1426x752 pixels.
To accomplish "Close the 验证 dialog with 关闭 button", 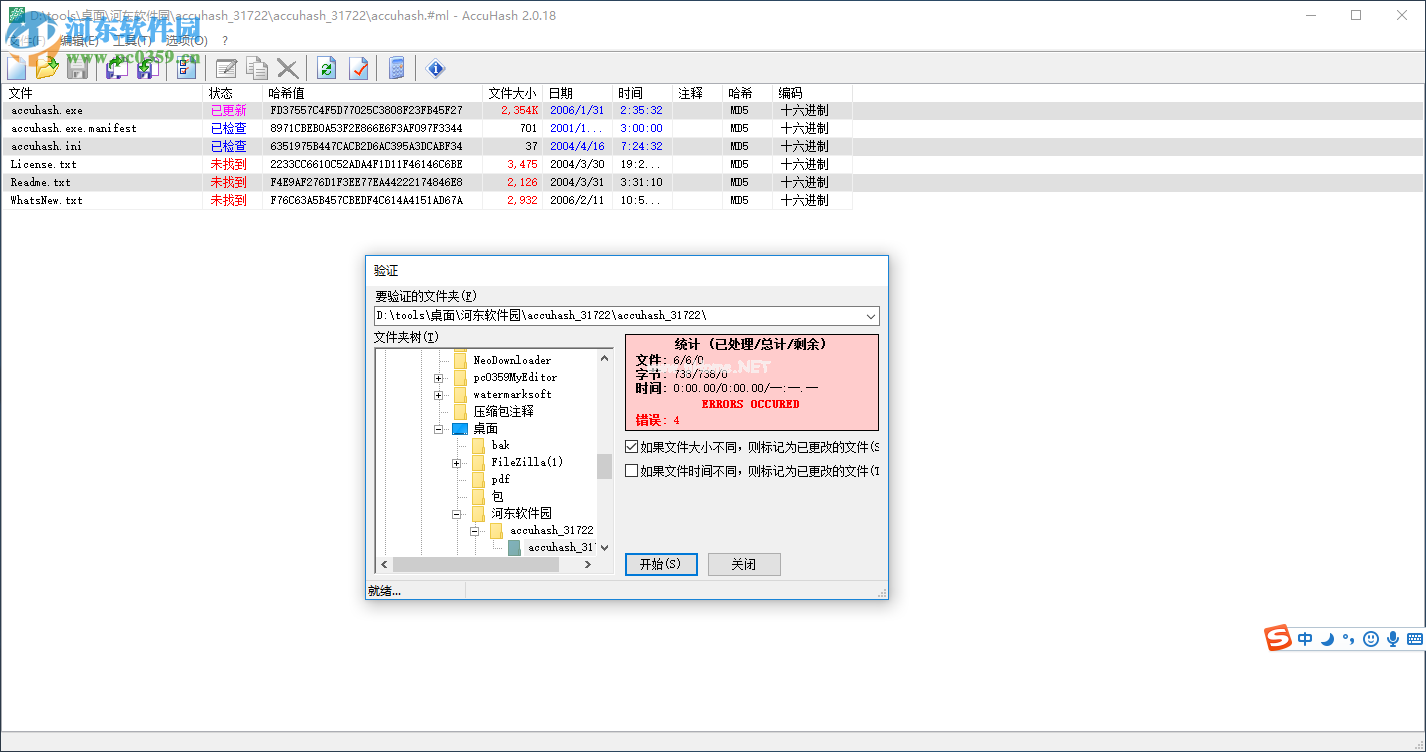I will [x=744, y=564].
